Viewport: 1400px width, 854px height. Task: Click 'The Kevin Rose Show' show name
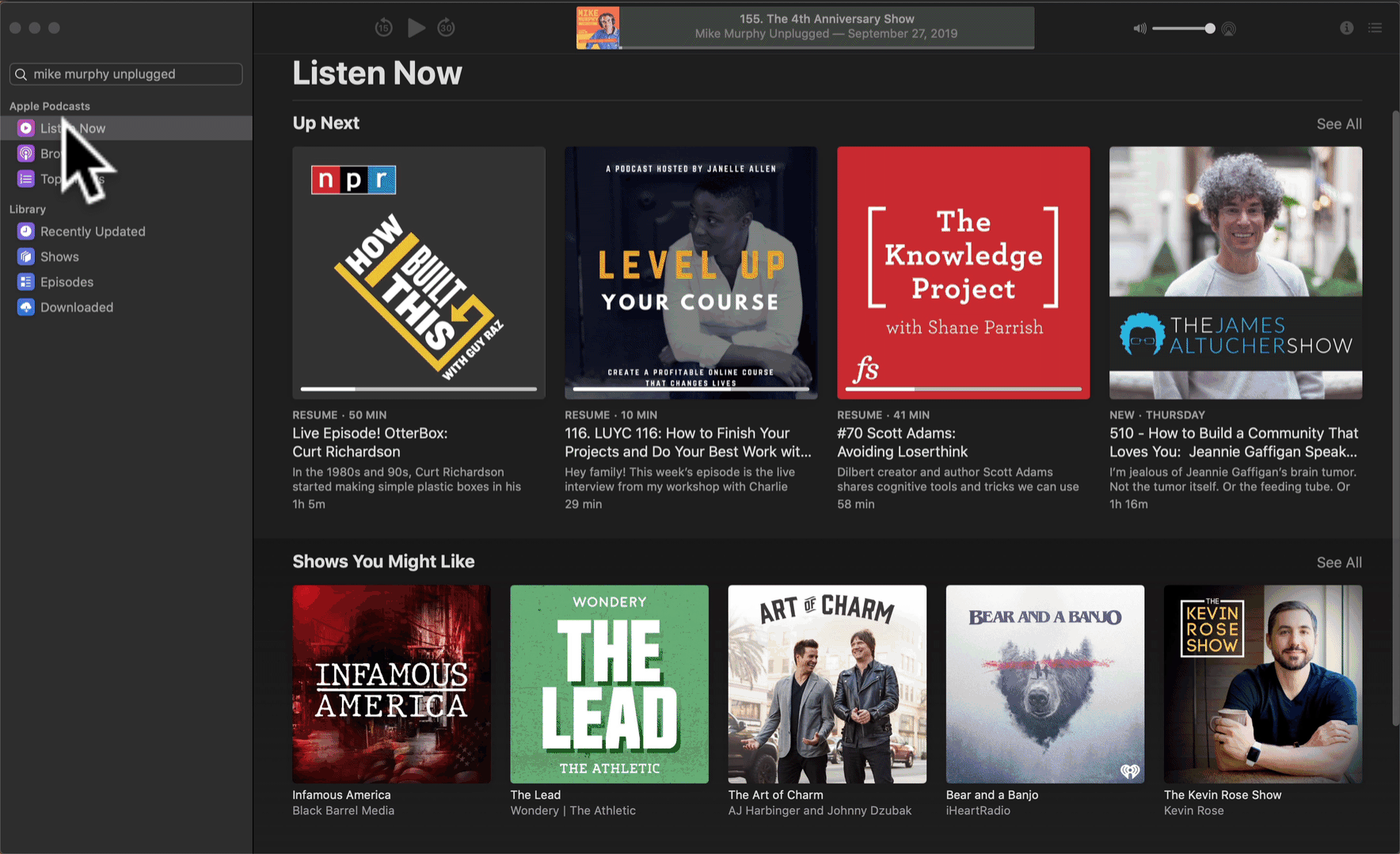pos(1223,795)
